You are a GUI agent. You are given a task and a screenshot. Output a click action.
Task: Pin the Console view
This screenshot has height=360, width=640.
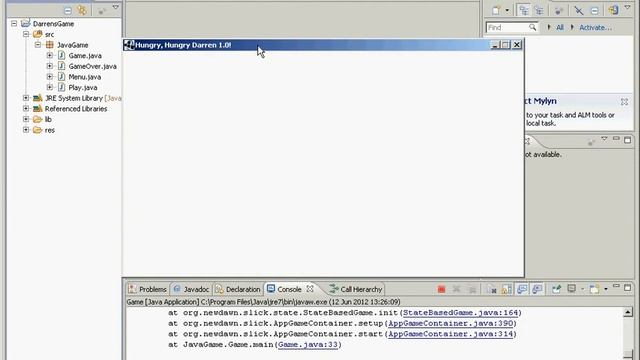556,289
